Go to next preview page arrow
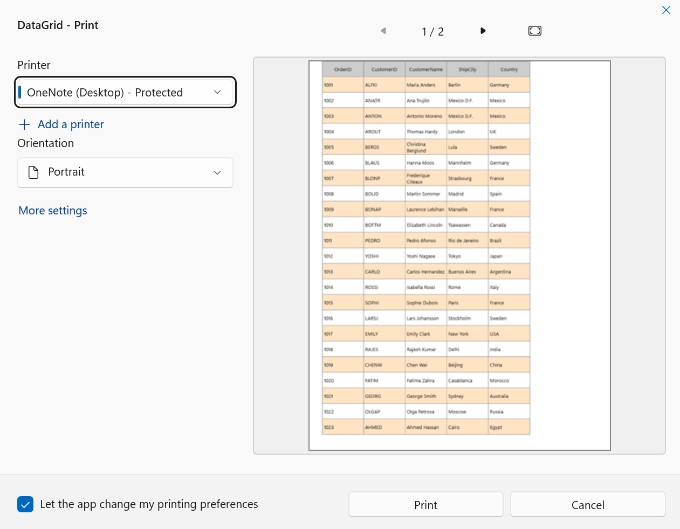 [483, 31]
